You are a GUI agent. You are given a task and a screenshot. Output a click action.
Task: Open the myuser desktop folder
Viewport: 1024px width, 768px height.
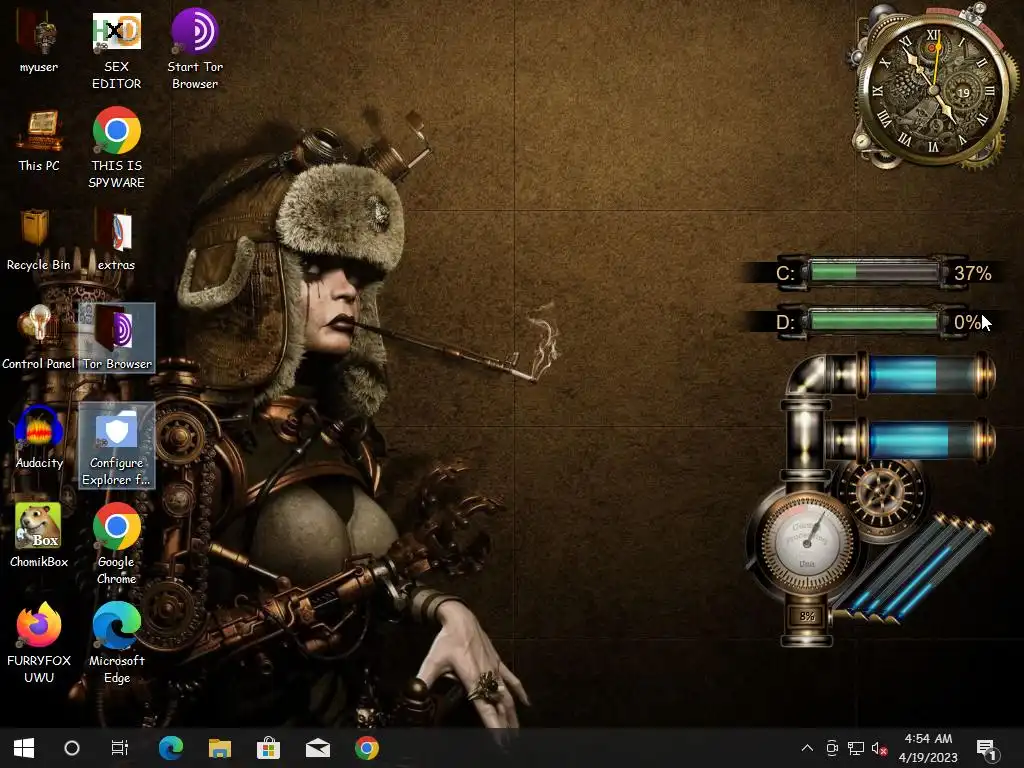39,42
